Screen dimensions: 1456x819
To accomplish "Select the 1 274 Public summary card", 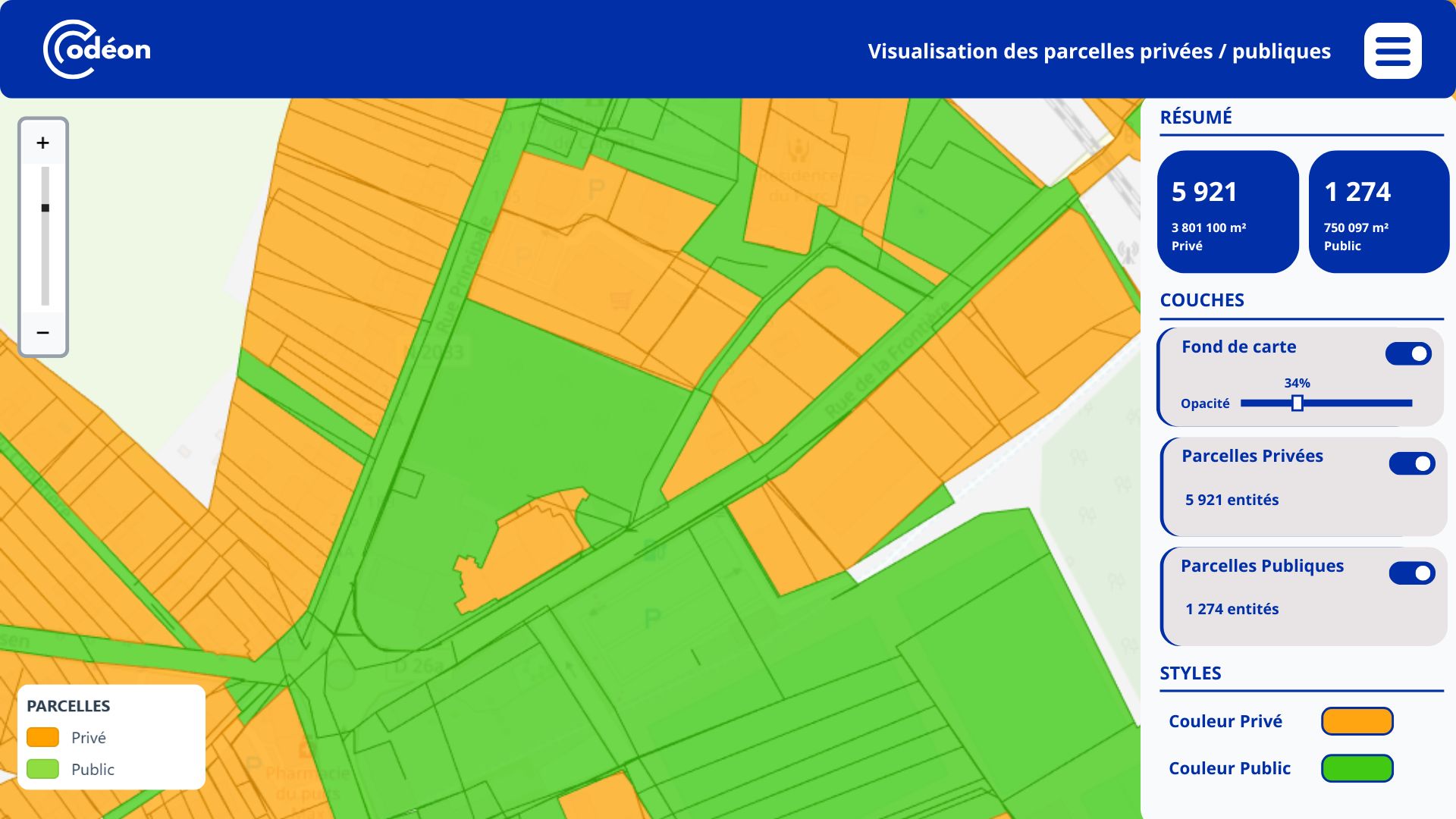I will tap(1379, 212).
